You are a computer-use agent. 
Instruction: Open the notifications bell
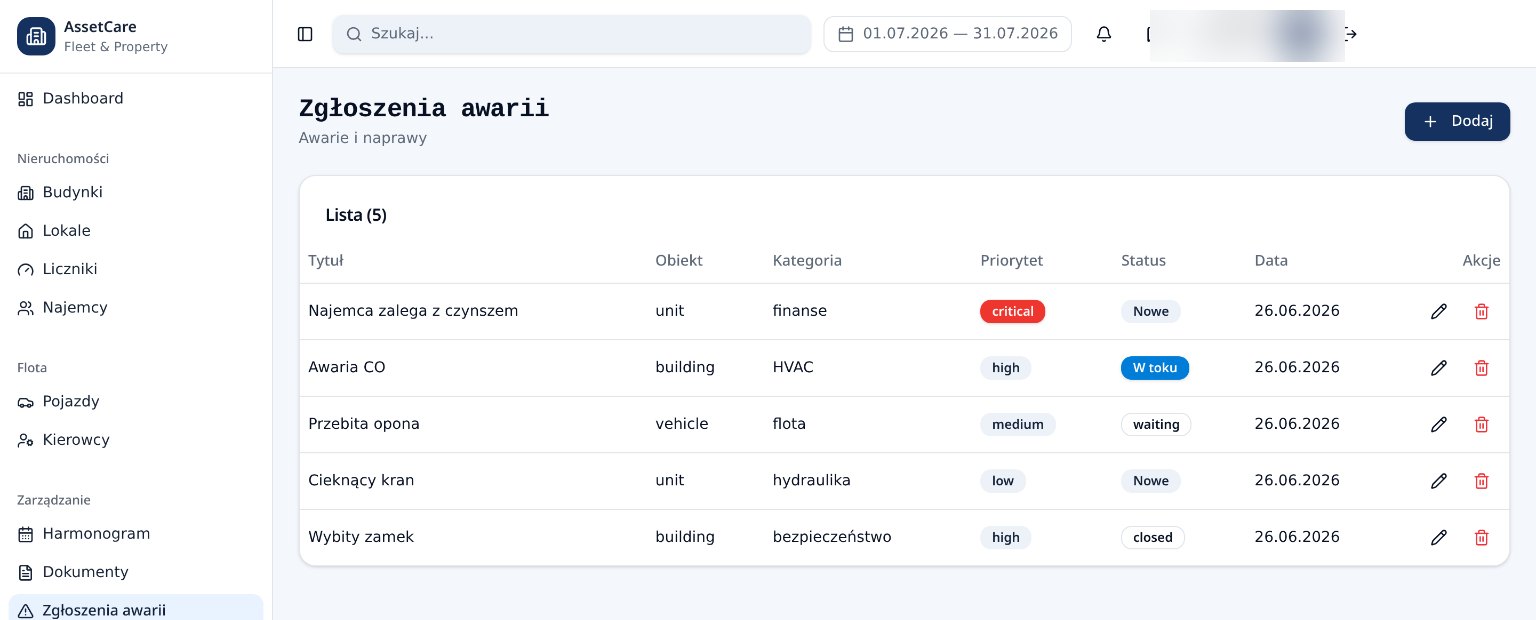[1104, 34]
